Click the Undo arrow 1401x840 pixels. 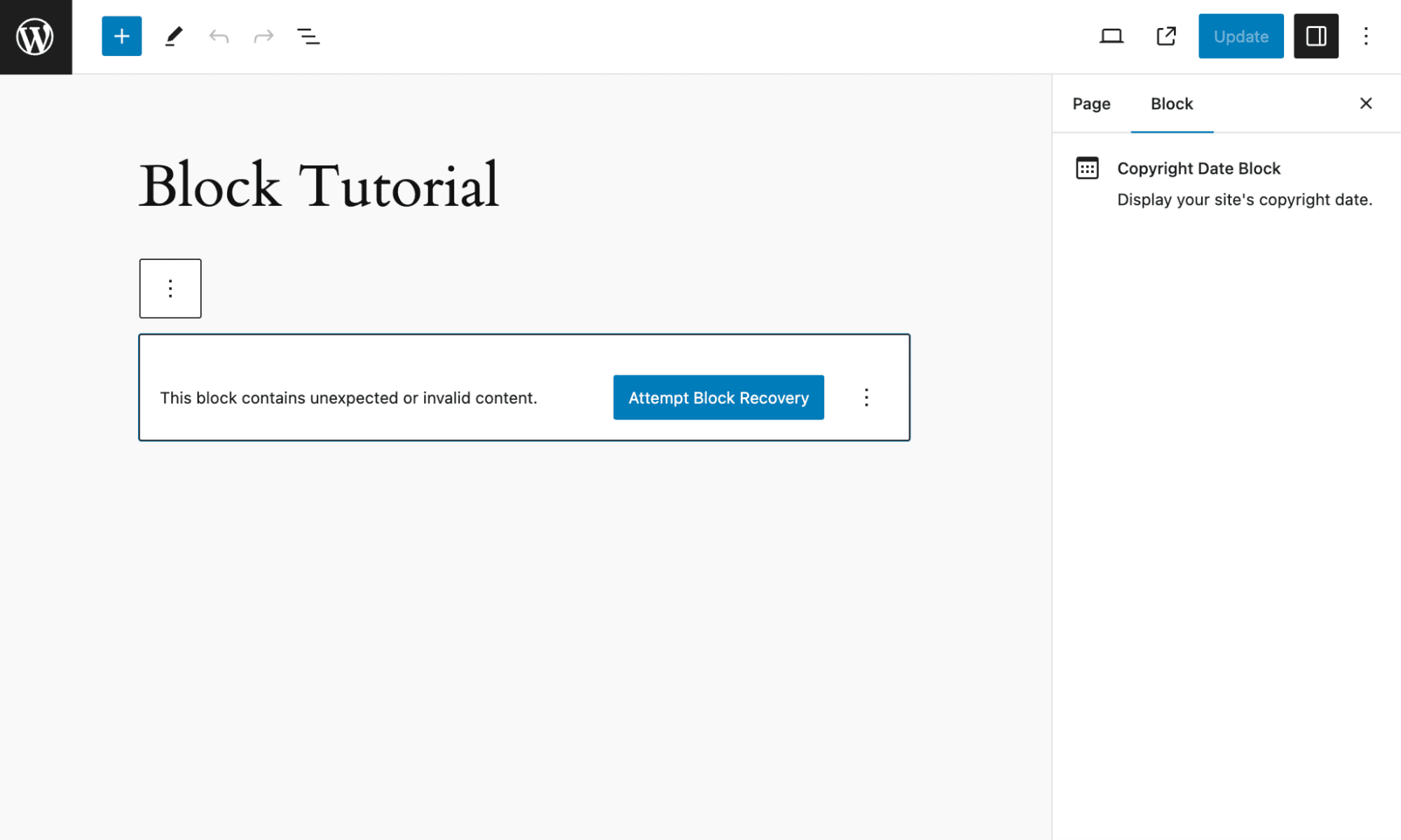pos(217,36)
